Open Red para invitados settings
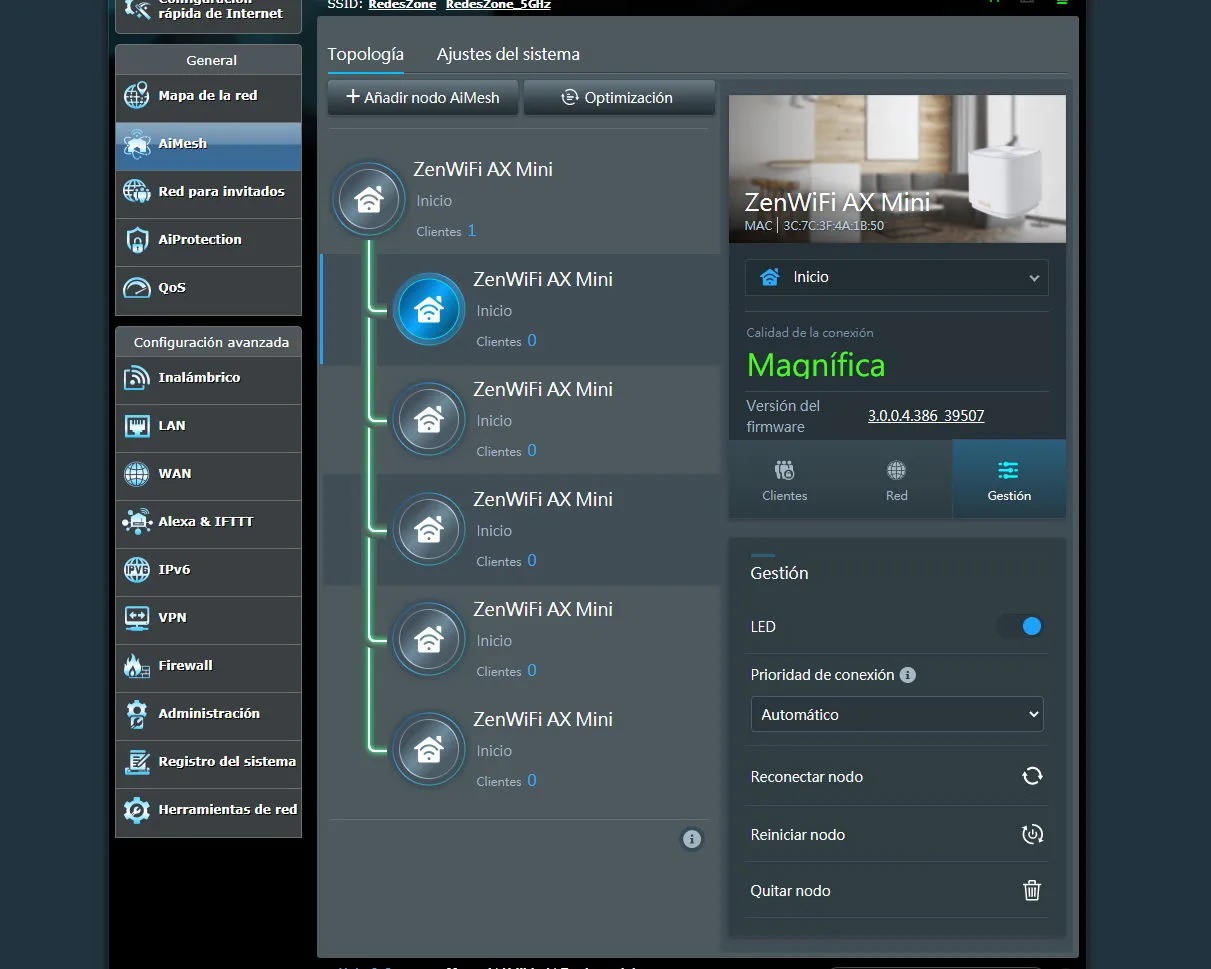The width and height of the screenshot is (1211, 969). tap(208, 193)
